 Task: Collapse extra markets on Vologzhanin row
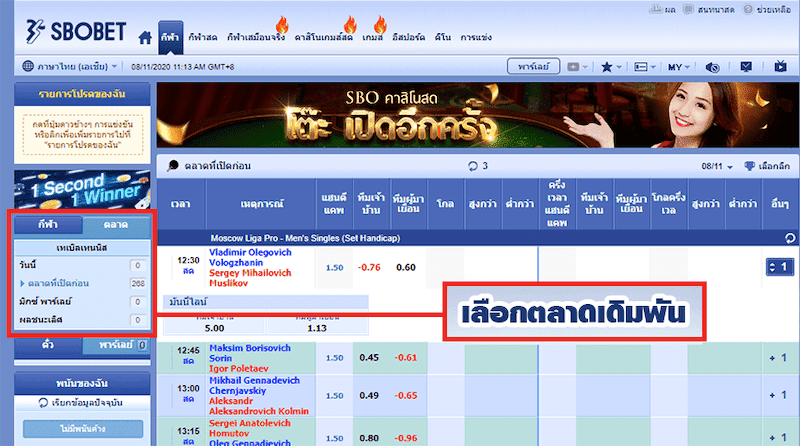[x=780, y=267]
